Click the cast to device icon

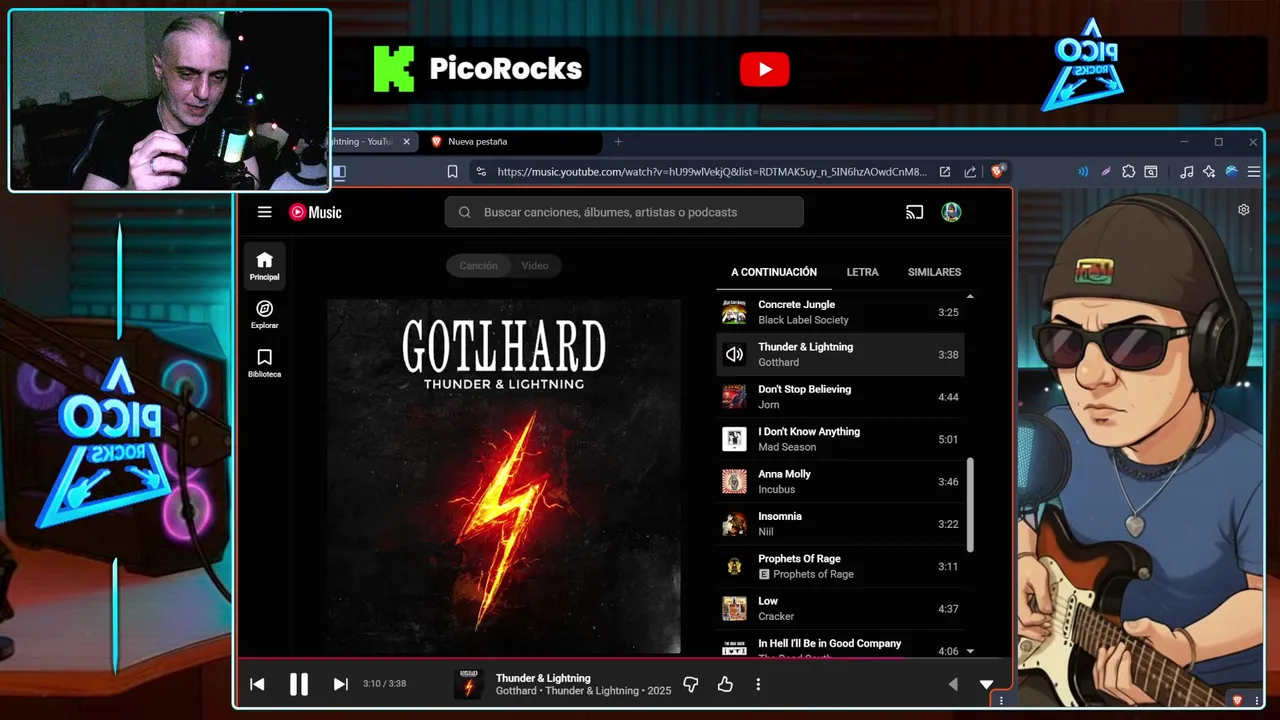click(914, 212)
